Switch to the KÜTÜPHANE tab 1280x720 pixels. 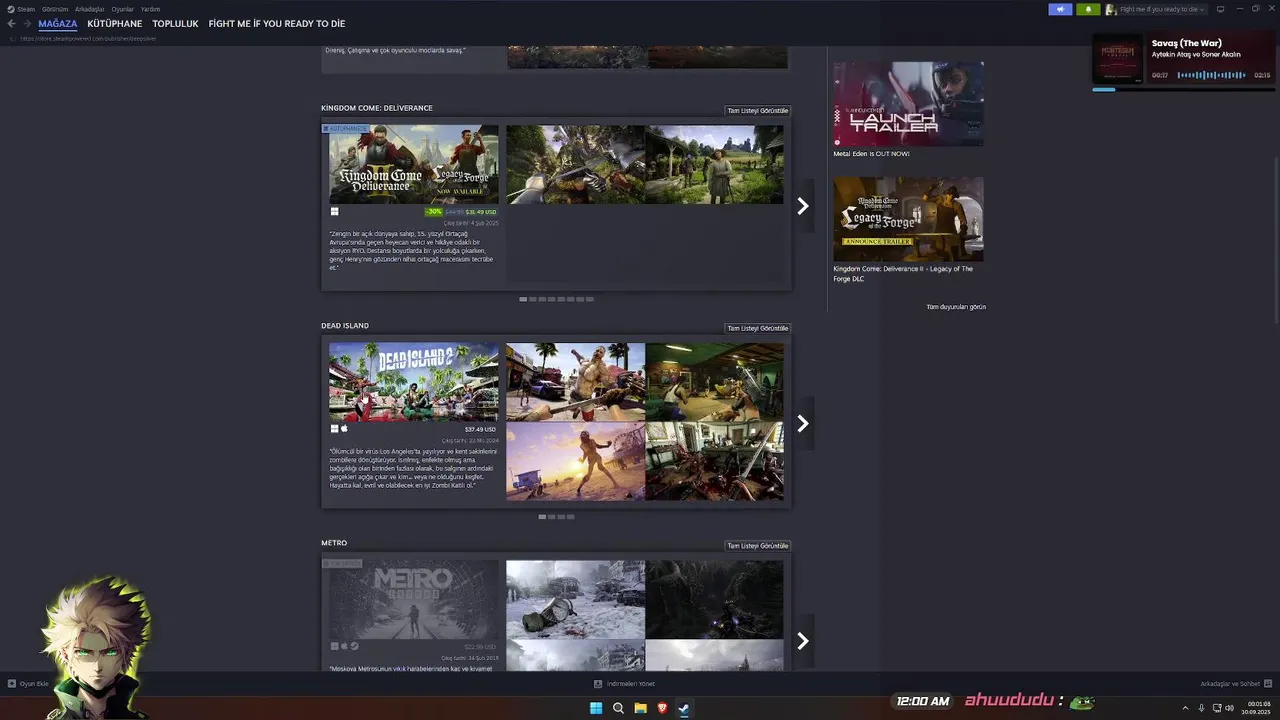pyautogui.click(x=115, y=24)
